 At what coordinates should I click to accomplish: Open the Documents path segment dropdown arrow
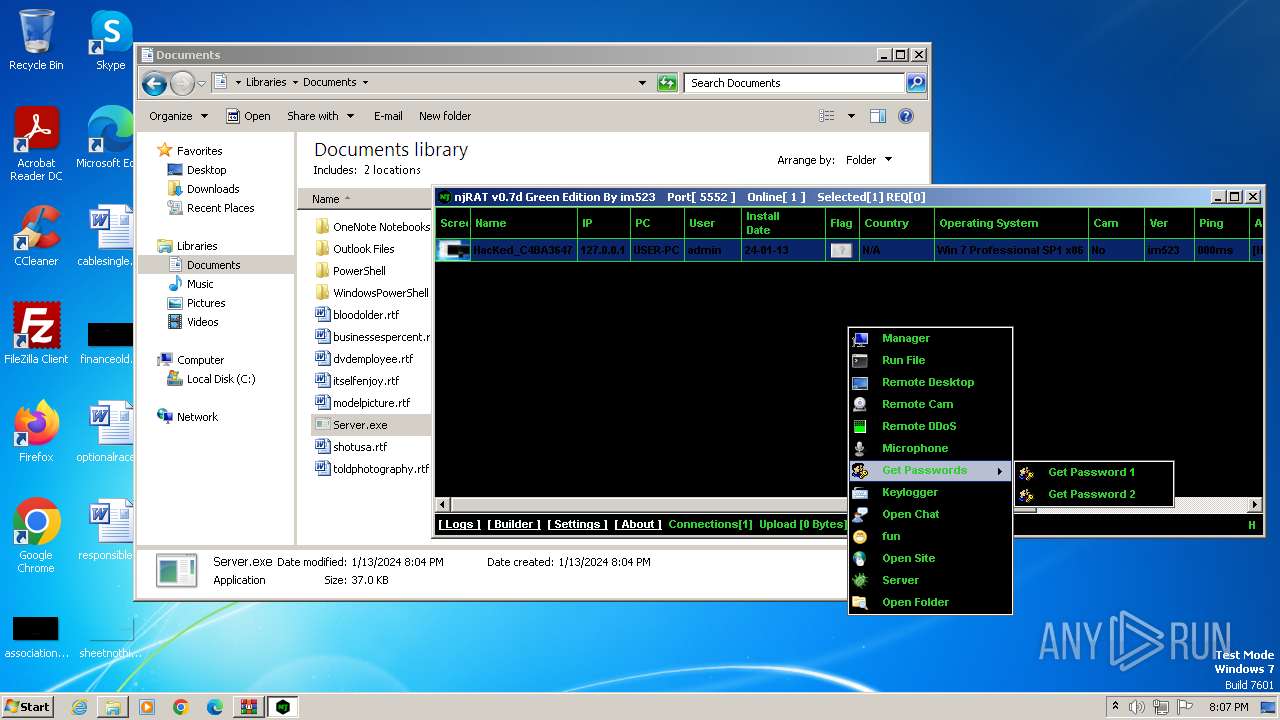(365, 83)
